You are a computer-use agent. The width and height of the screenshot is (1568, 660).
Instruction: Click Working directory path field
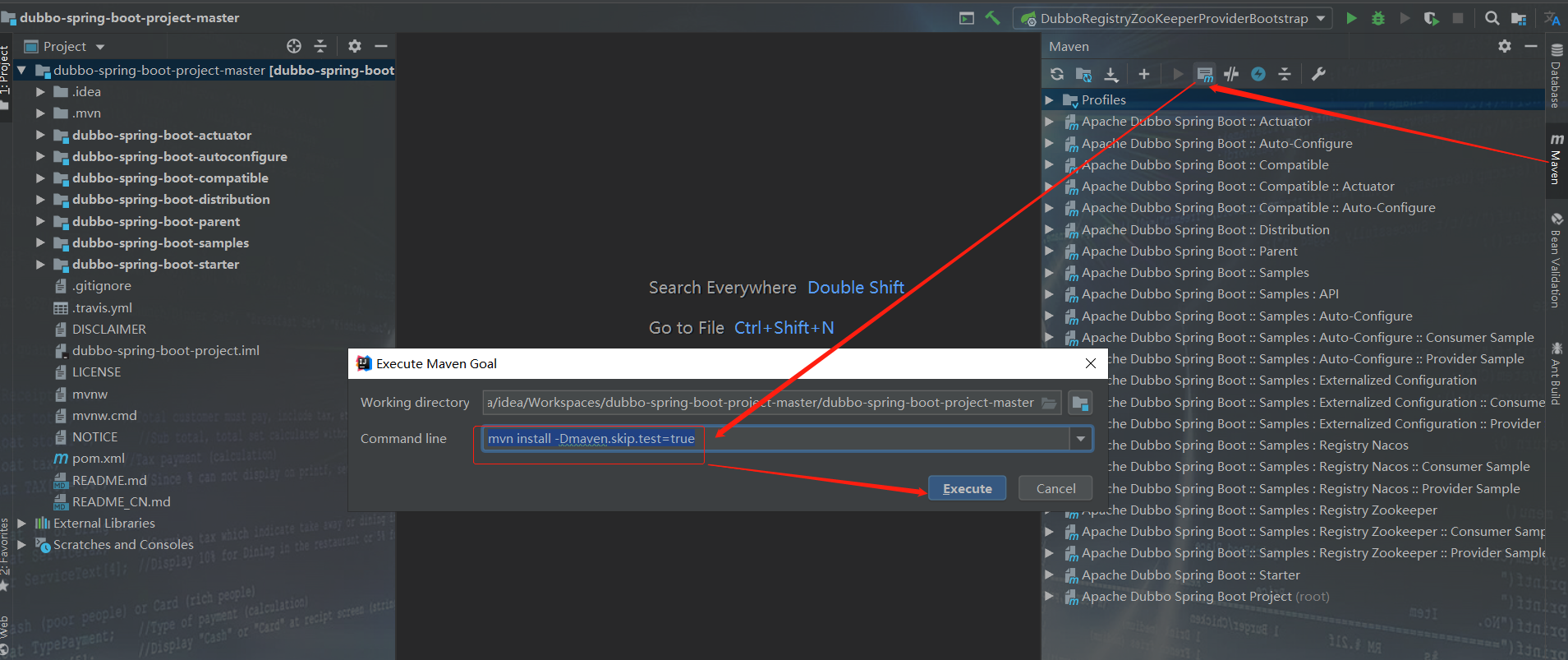click(x=771, y=403)
